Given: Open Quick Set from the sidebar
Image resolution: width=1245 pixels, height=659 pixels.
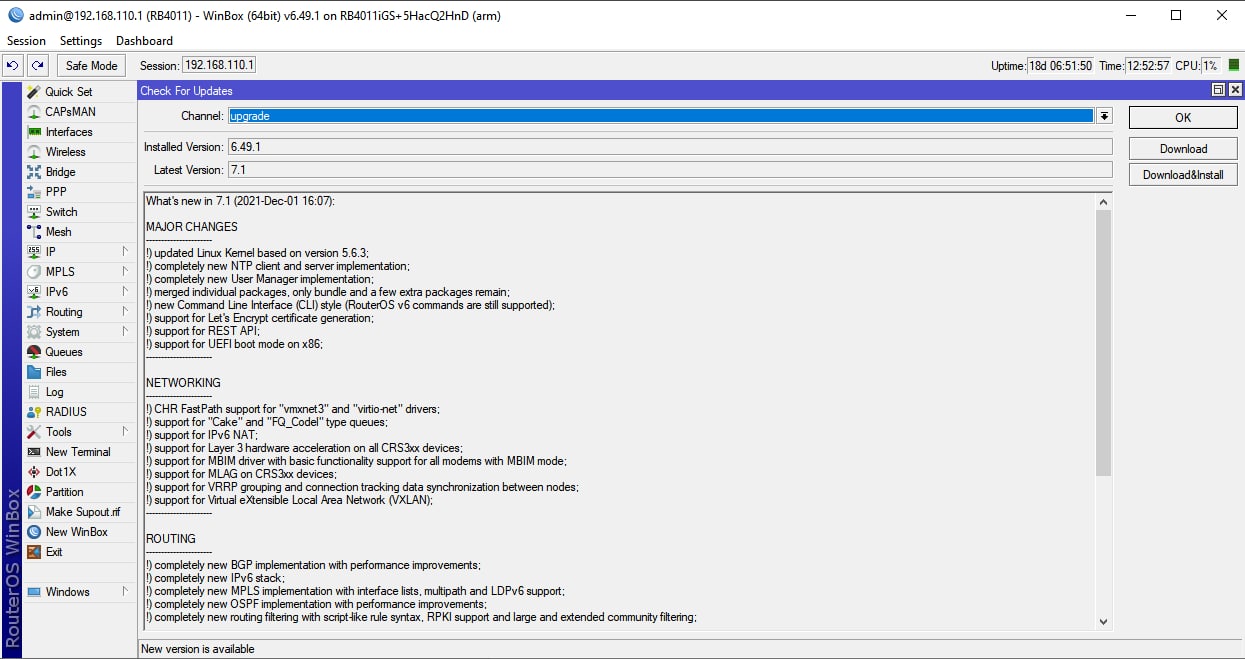Looking at the screenshot, I should click(x=80, y=92).
